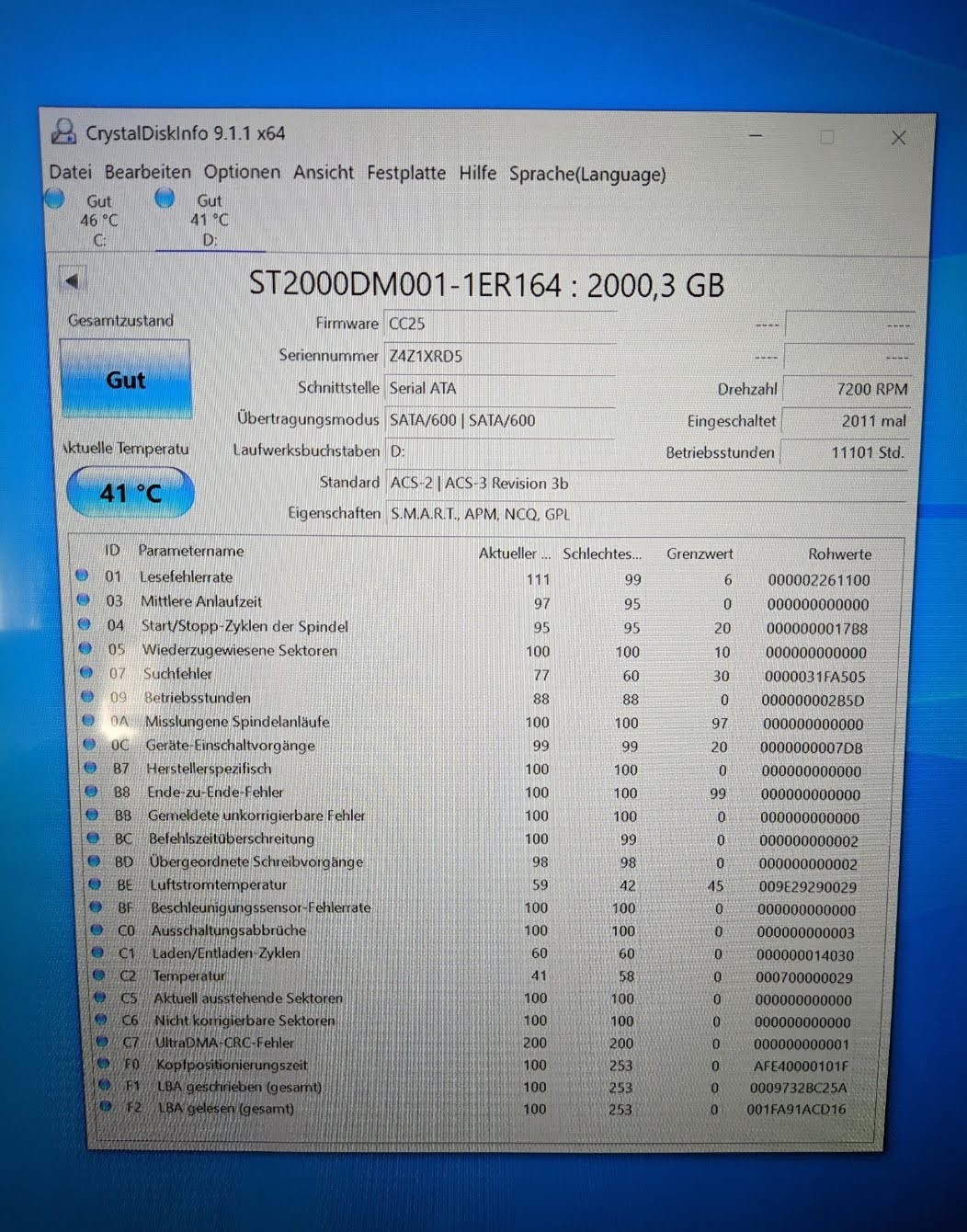Image resolution: width=967 pixels, height=1232 pixels.
Task: Open the Ansicht menu
Action: [x=323, y=173]
